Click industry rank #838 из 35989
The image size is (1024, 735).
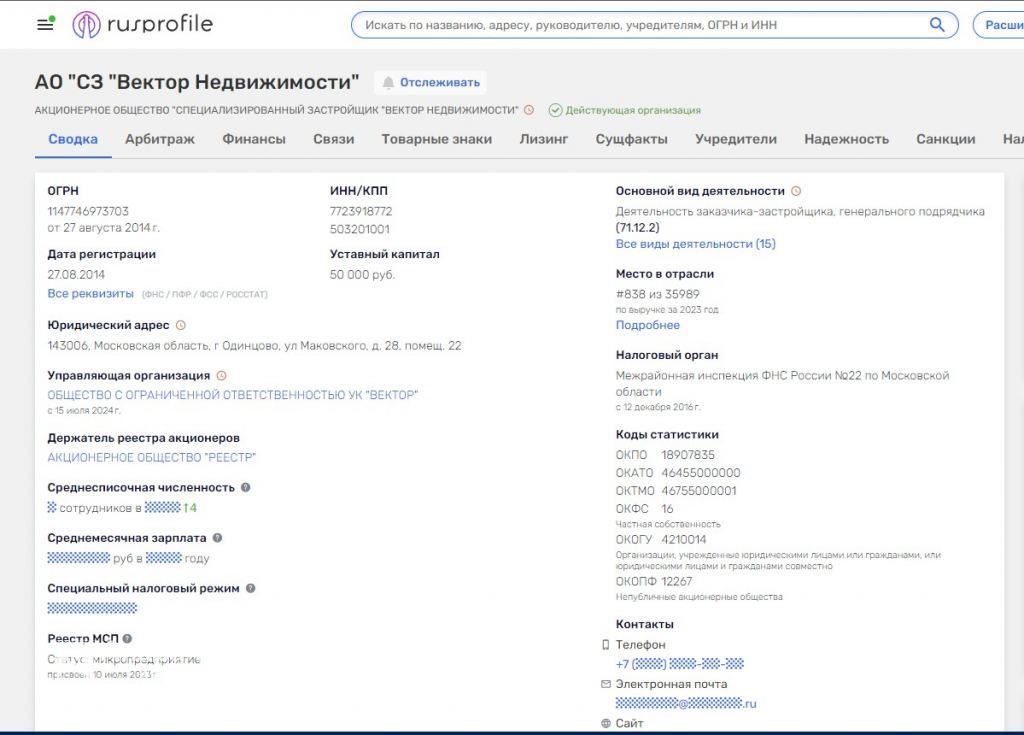658,294
